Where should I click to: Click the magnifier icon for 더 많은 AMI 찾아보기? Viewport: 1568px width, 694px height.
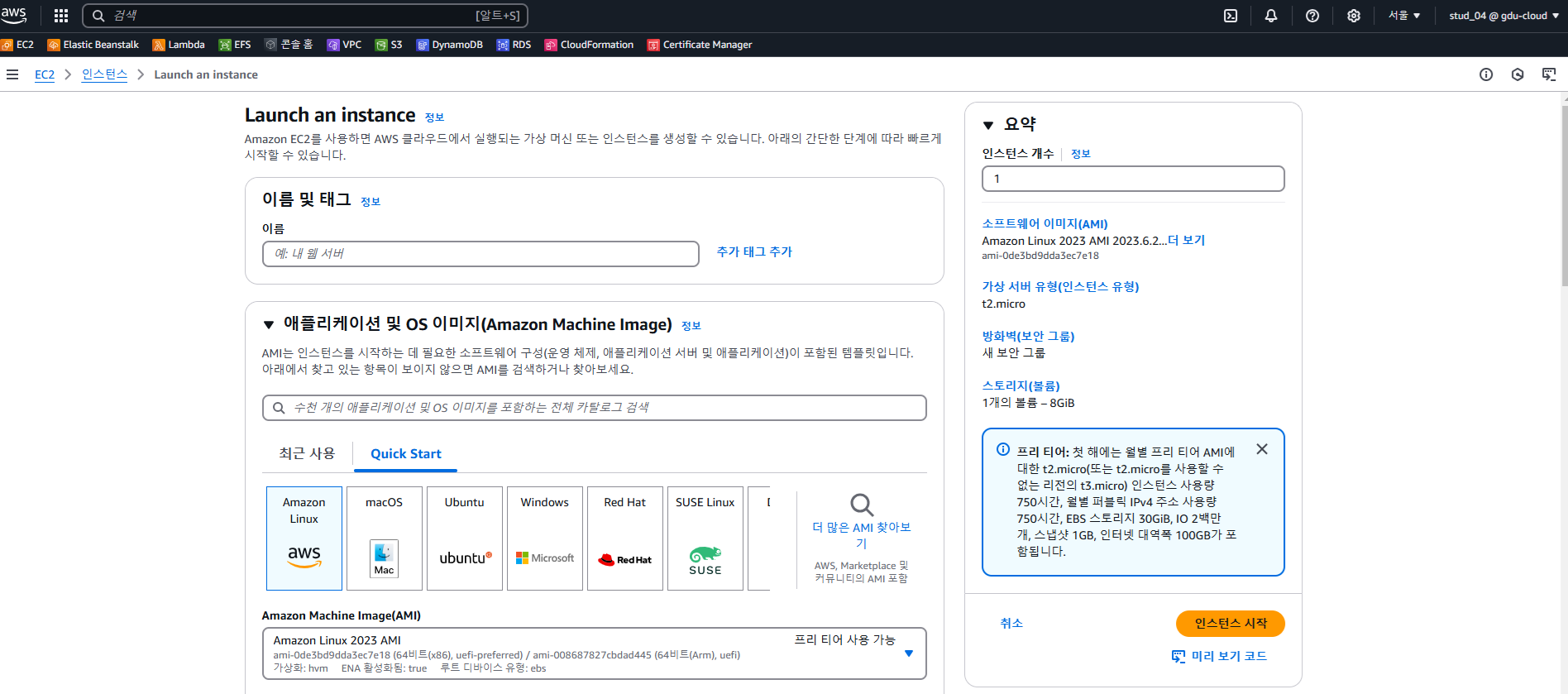(862, 505)
